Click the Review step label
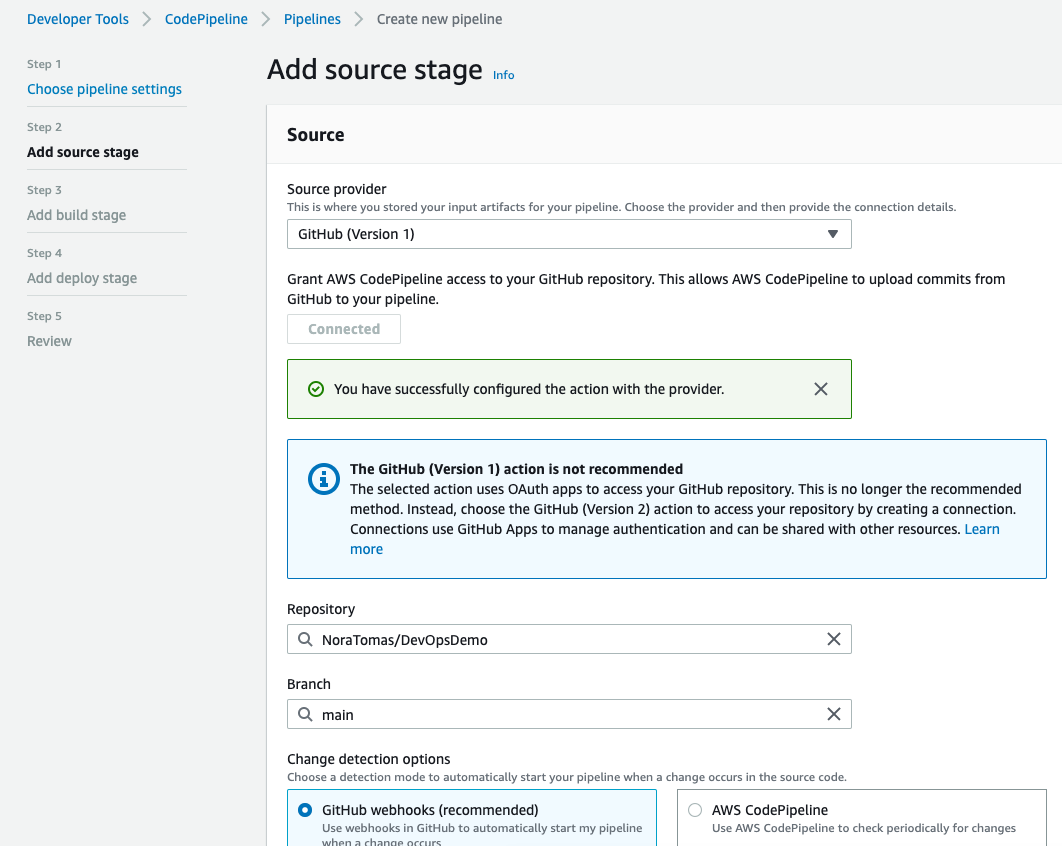The width and height of the screenshot is (1062, 846). (49, 341)
